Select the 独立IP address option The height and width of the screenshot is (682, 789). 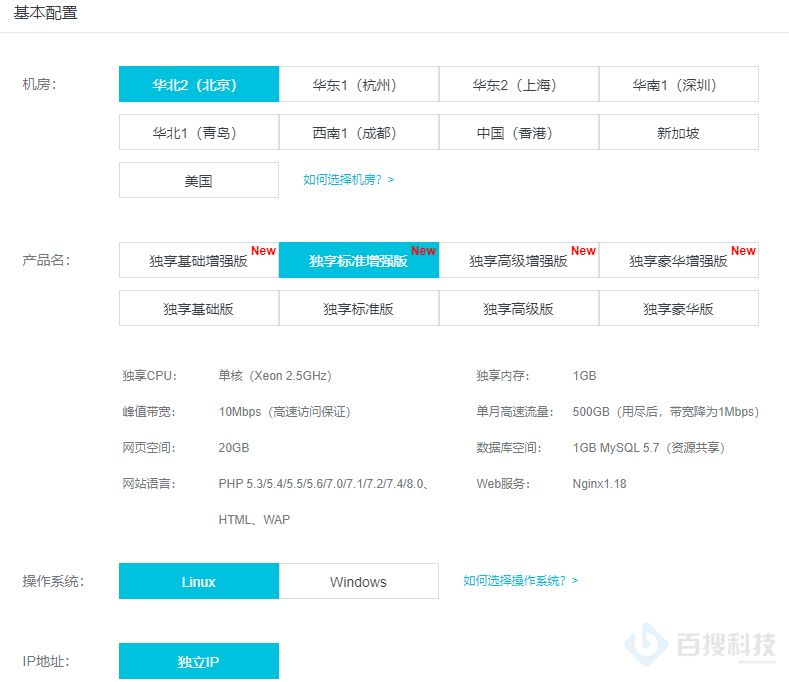(x=199, y=661)
